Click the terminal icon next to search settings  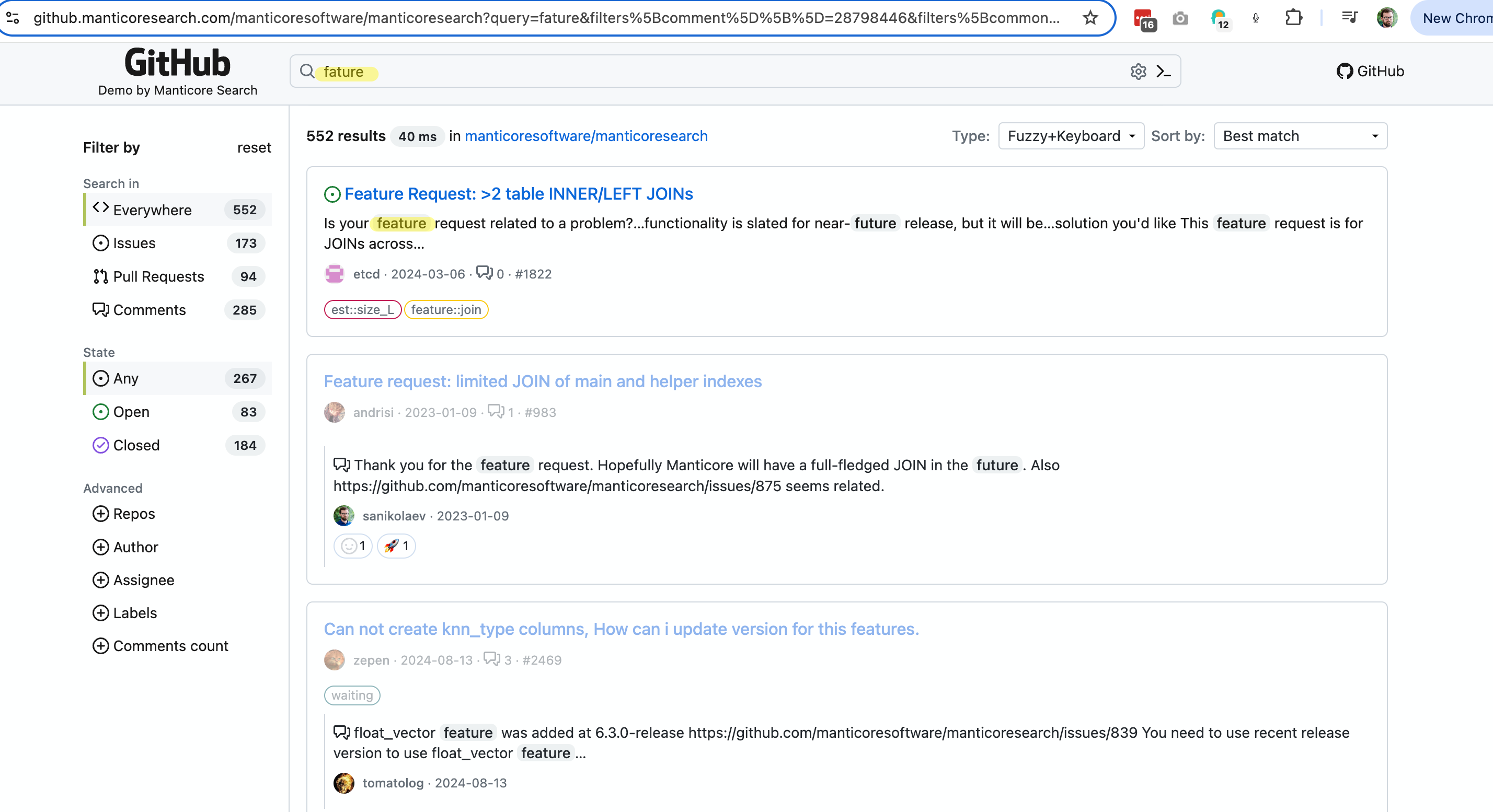pyautogui.click(x=1164, y=71)
